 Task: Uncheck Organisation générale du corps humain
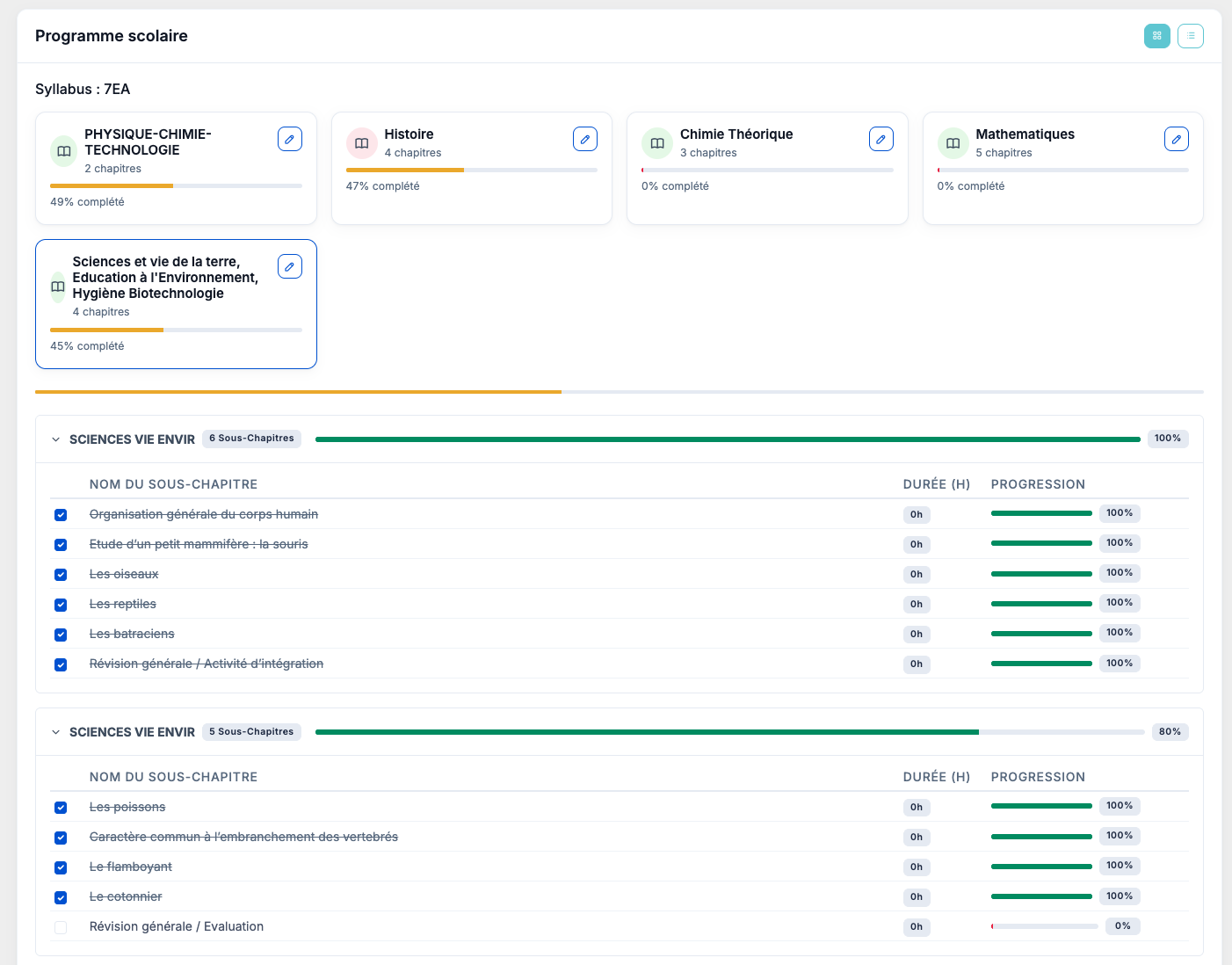tap(61, 515)
